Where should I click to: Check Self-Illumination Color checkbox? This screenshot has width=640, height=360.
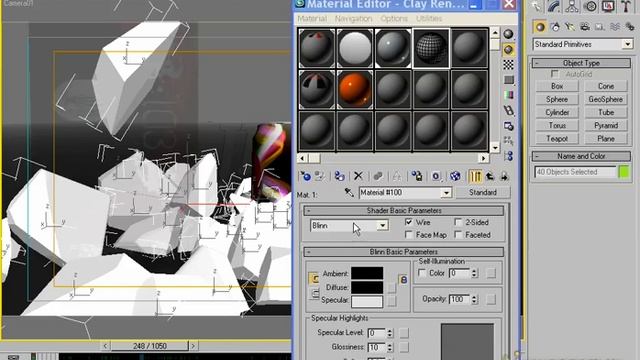click(x=422, y=273)
